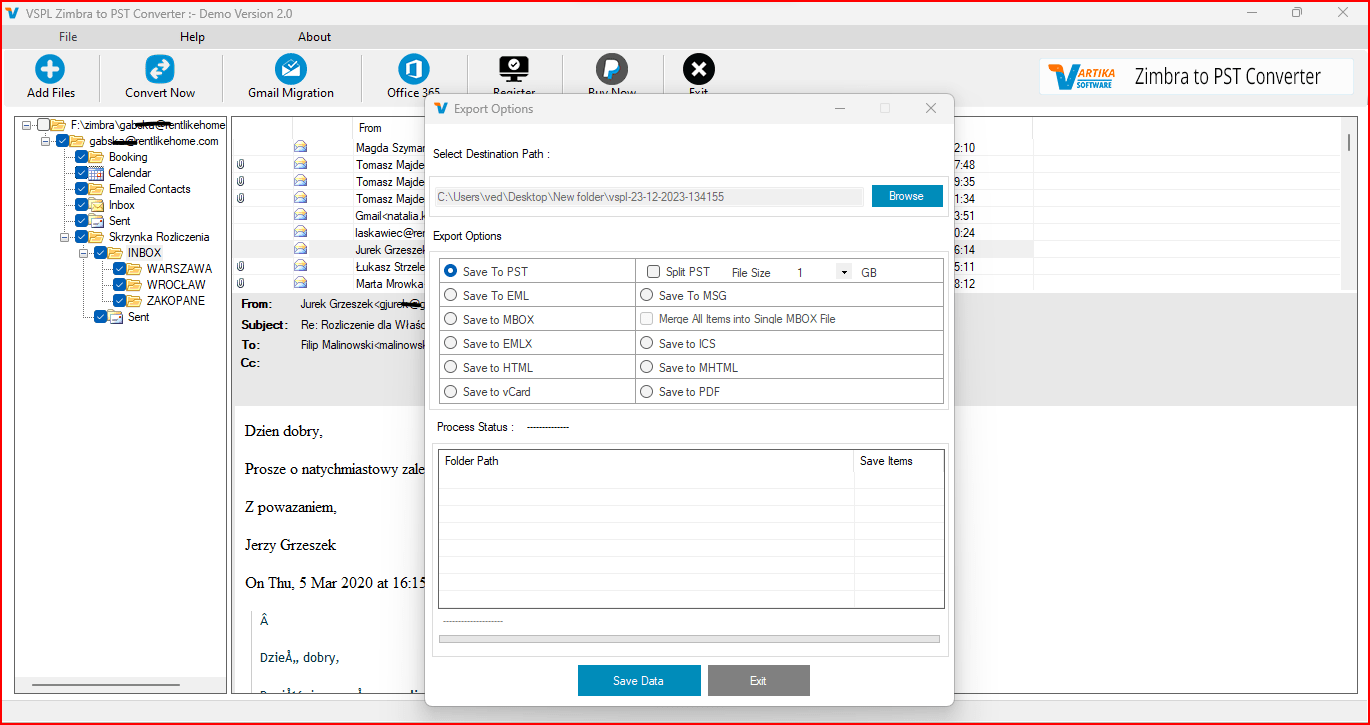This screenshot has width=1370, height=725.
Task: Click the Browse button
Action: (907, 196)
